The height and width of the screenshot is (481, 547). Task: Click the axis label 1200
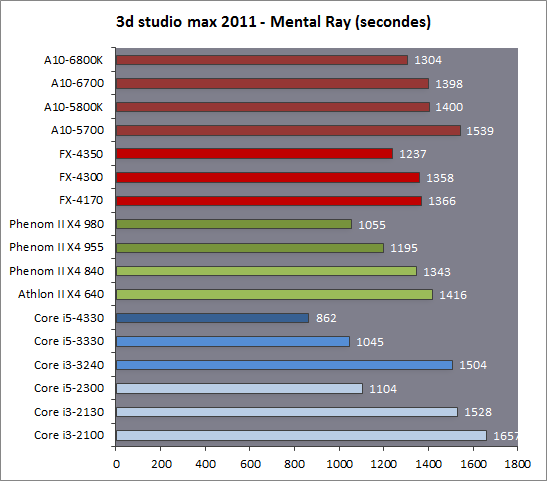click(384, 464)
